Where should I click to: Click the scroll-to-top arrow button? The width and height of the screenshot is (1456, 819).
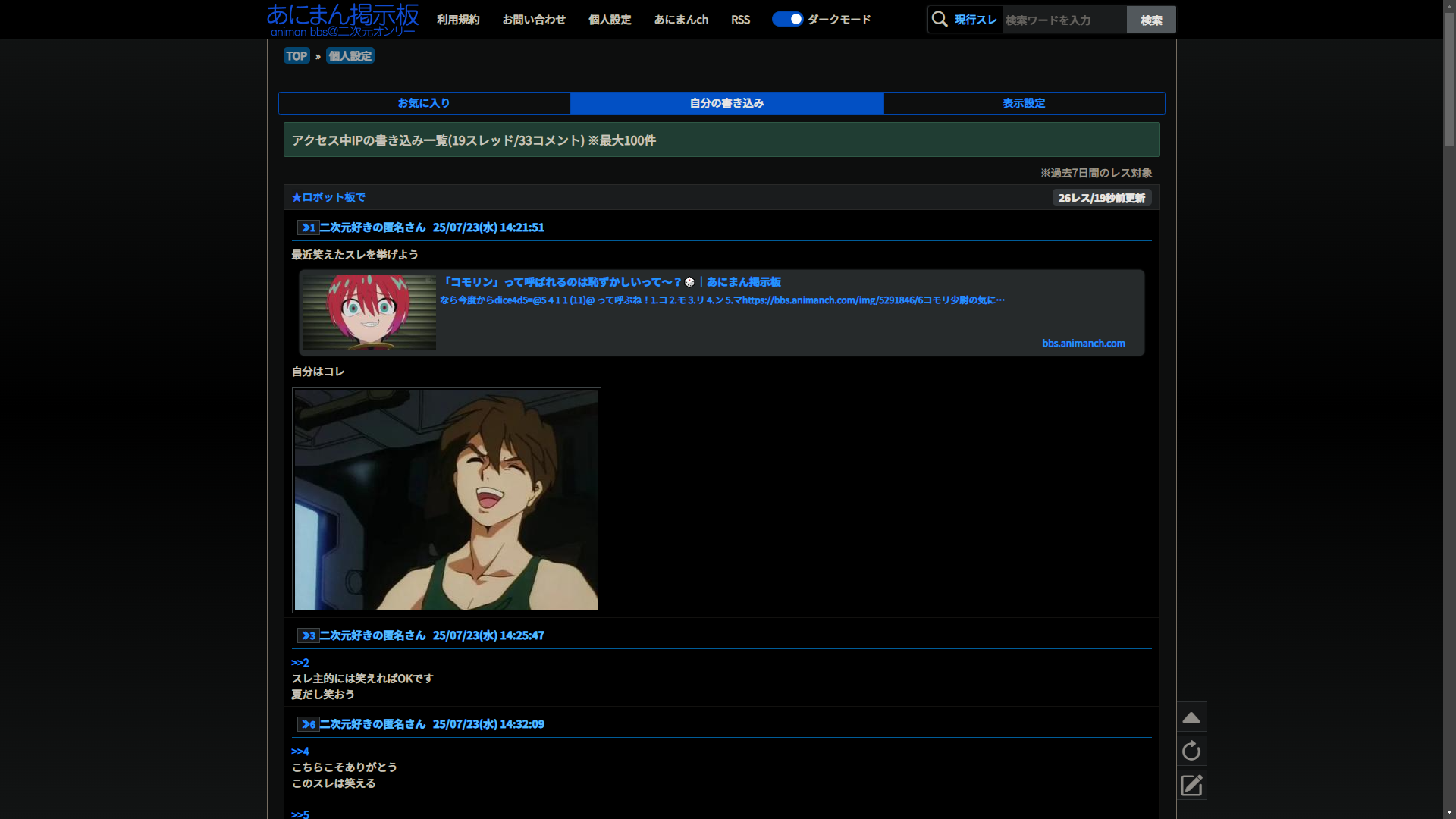(1191, 717)
